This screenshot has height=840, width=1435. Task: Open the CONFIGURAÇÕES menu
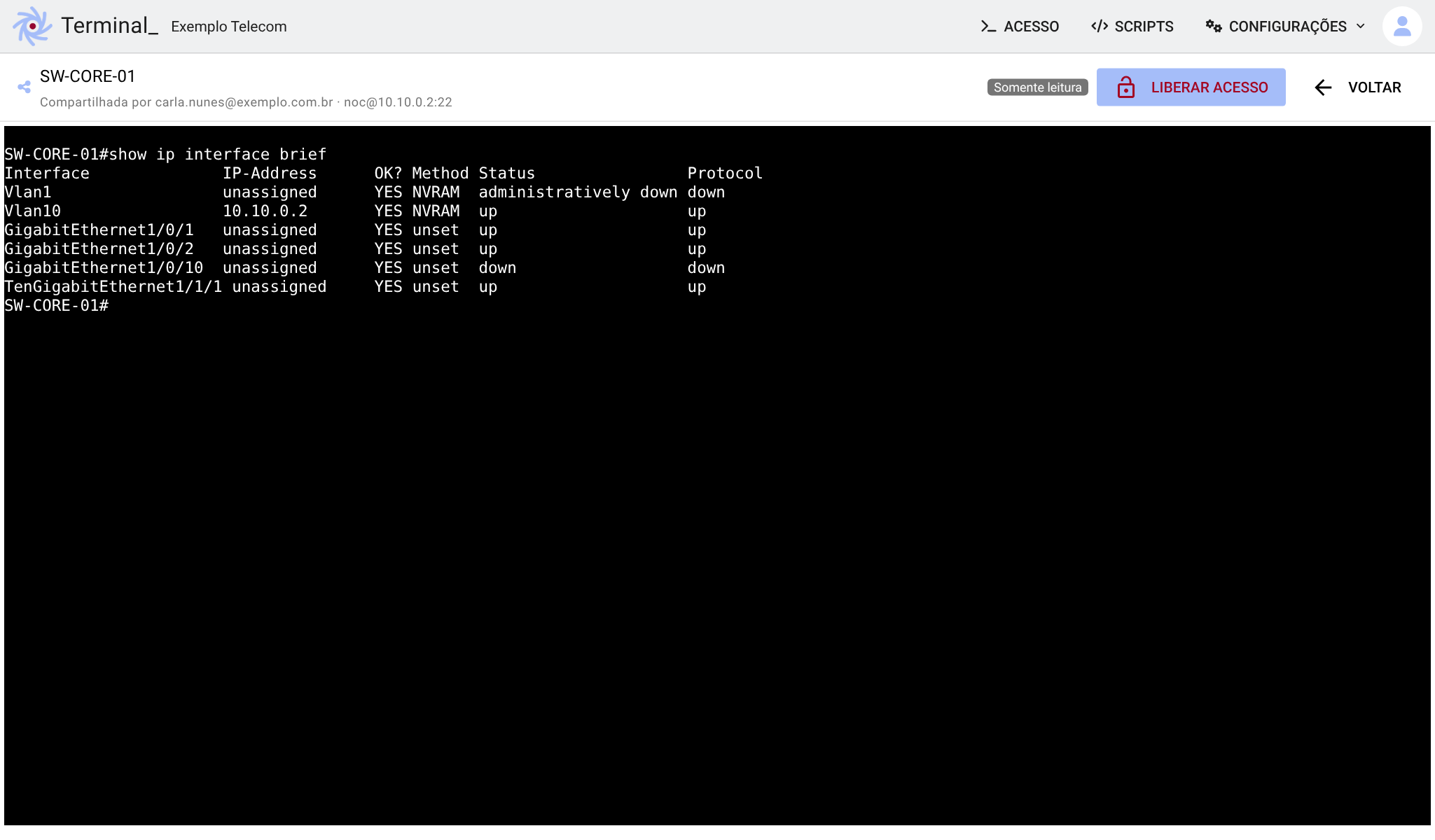coord(1286,27)
